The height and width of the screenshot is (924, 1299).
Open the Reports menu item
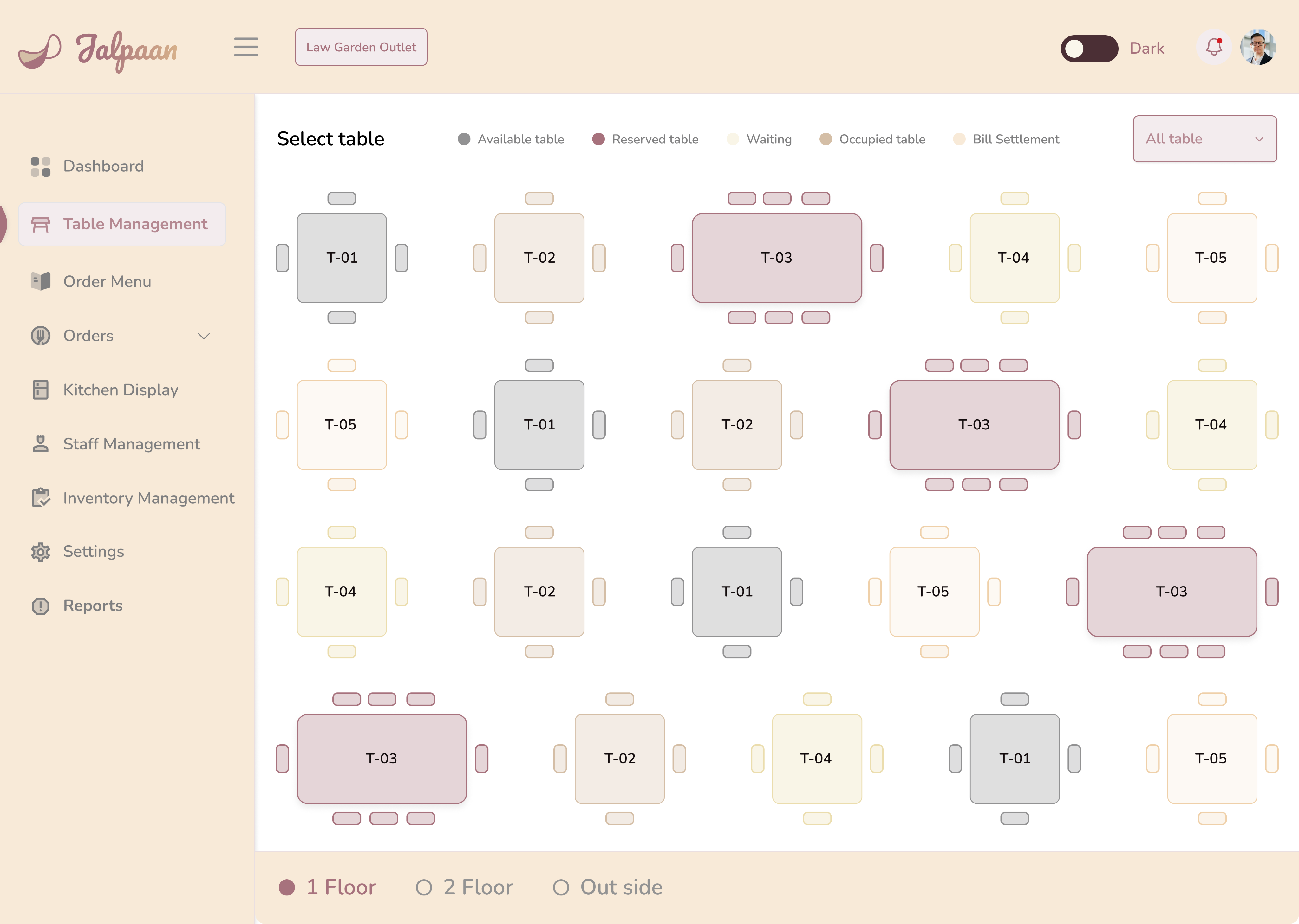93,606
